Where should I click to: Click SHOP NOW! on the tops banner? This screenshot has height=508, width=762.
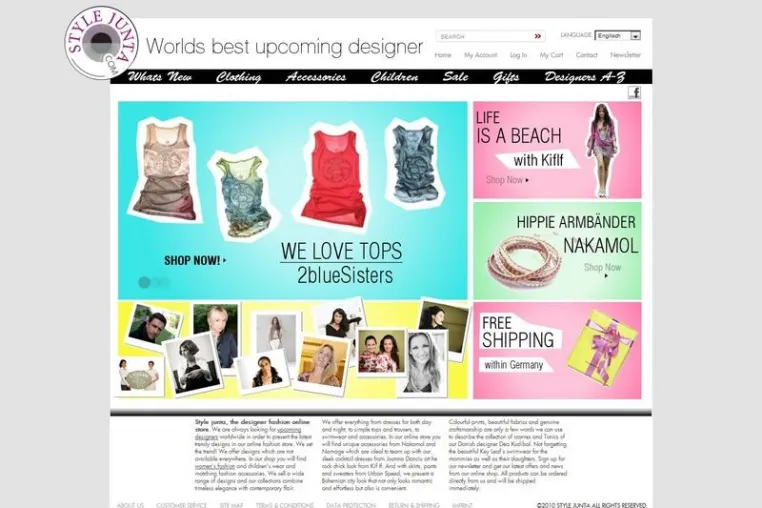click(195, 261)
